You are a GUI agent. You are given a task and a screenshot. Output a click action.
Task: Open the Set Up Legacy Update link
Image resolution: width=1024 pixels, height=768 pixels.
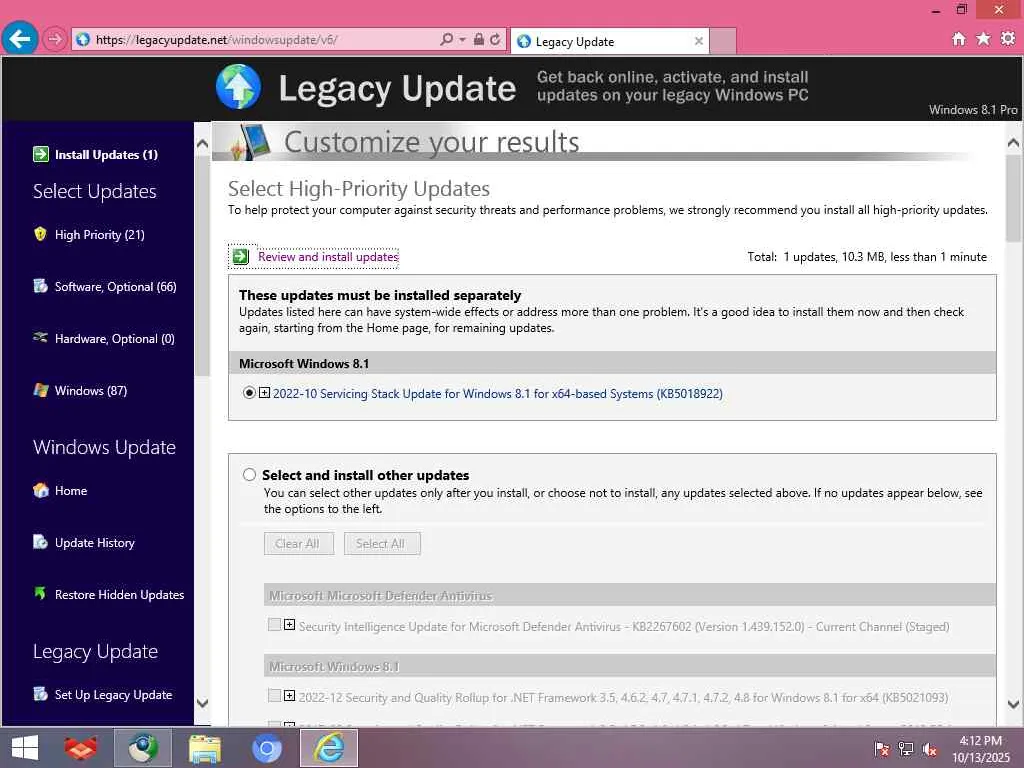coord(114,694)
